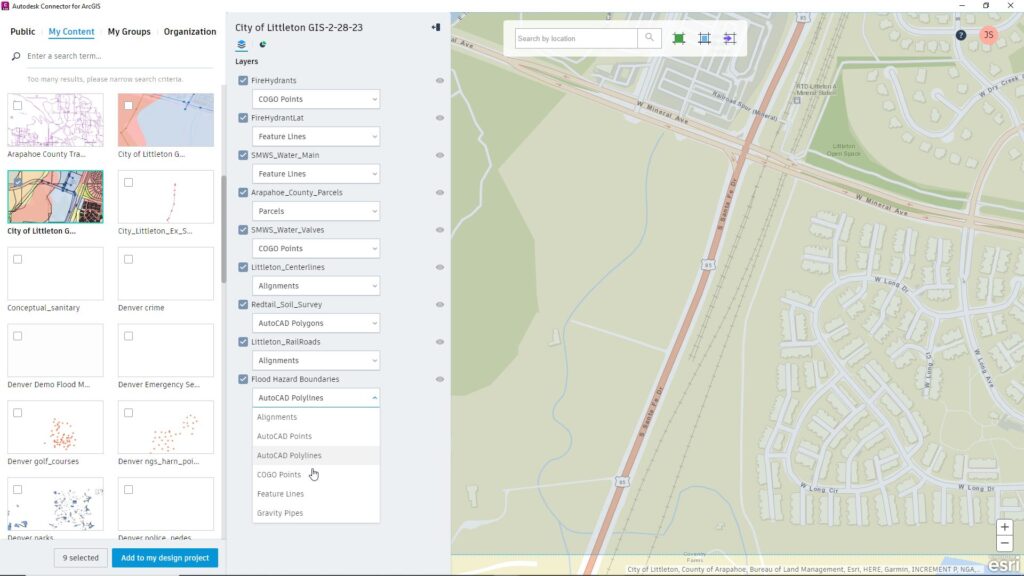Uncheck the Littleton_Centerlines checkbox
The image size is (1024, 576).
(x=243, y=266)
